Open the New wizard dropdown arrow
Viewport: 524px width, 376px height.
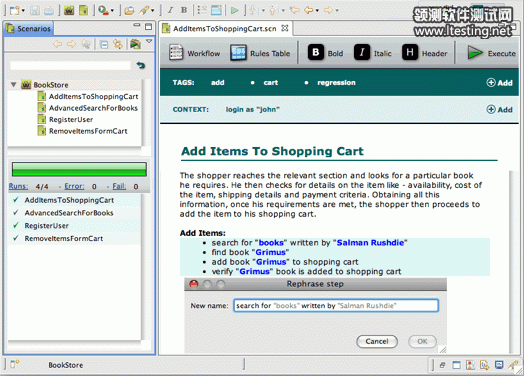tap(23, 11)
